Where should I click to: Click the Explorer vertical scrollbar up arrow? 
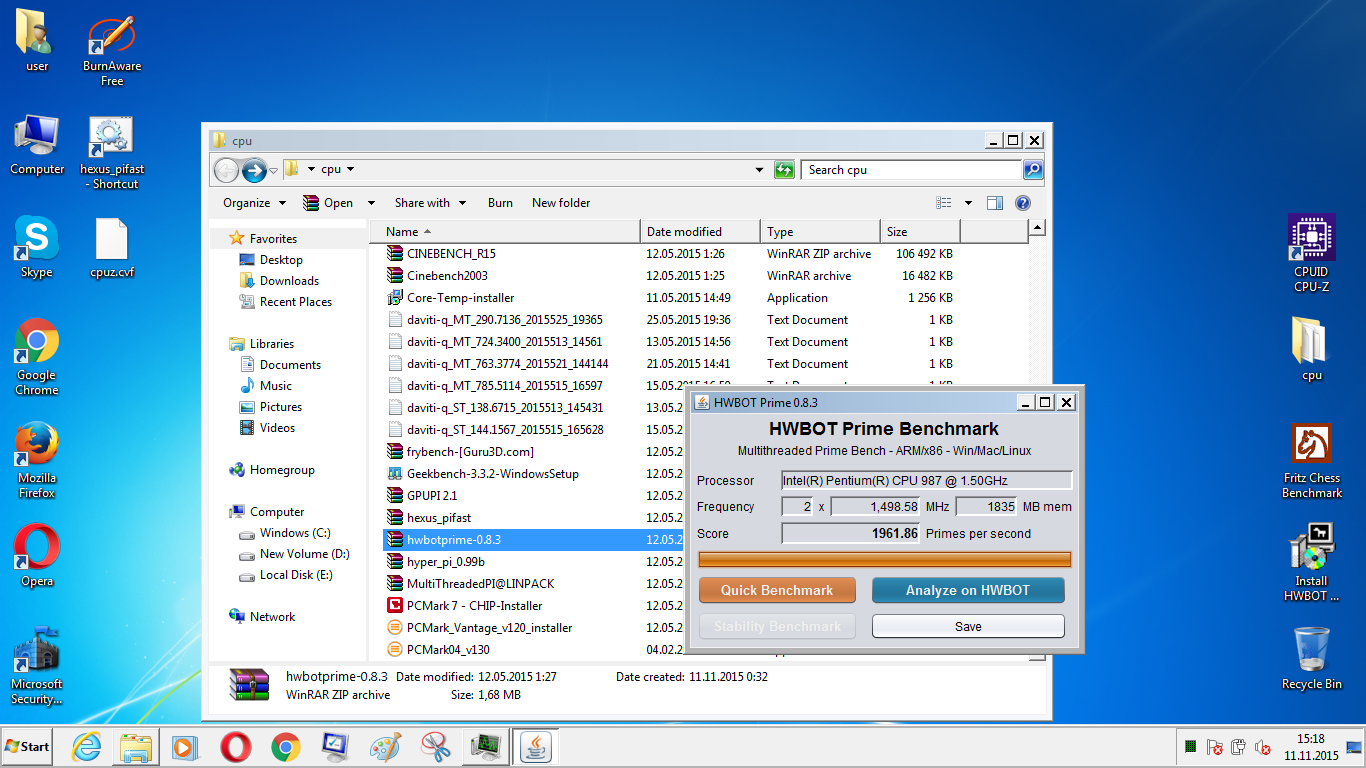click(1037, 228)
